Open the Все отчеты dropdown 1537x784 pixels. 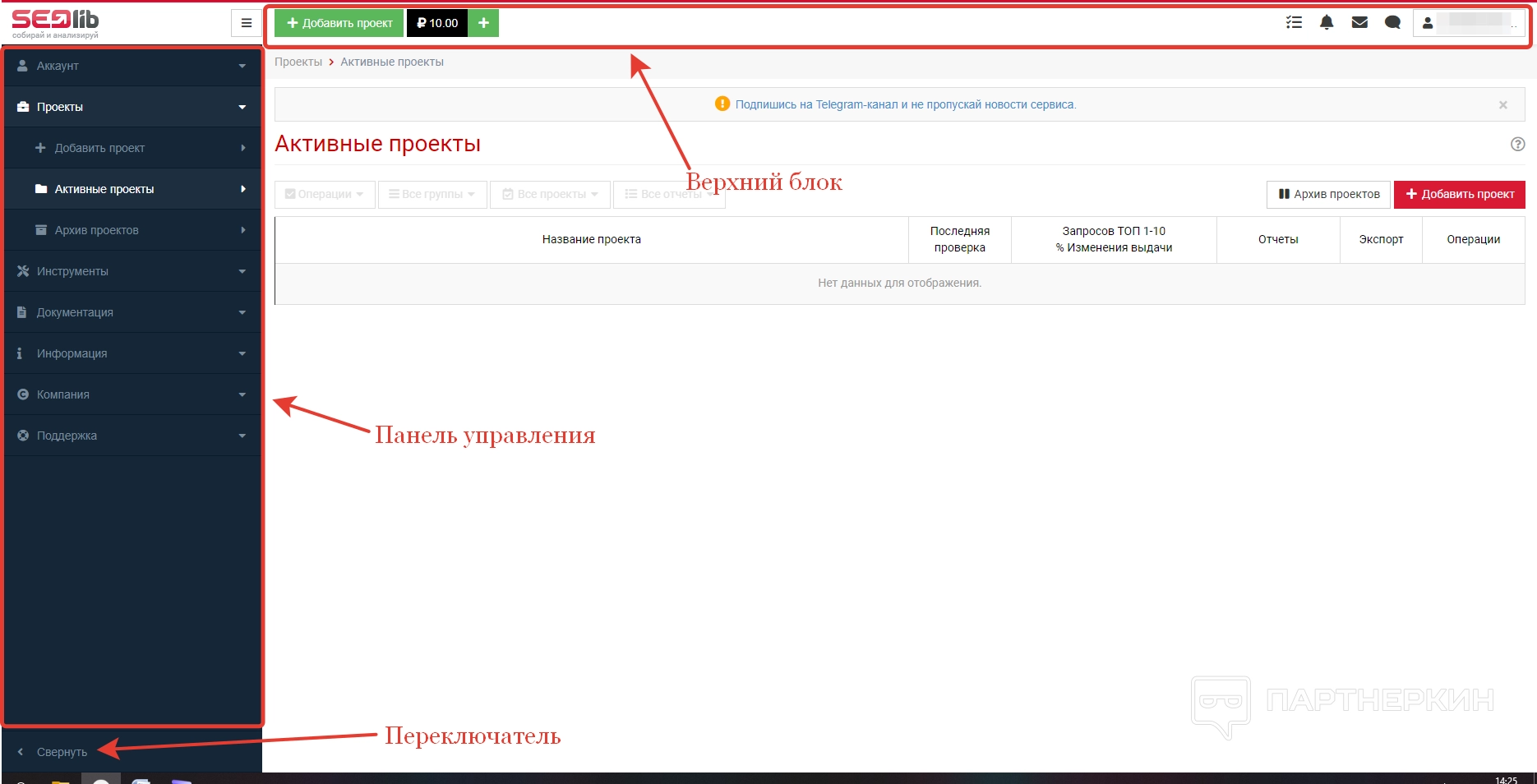point(669,194)
